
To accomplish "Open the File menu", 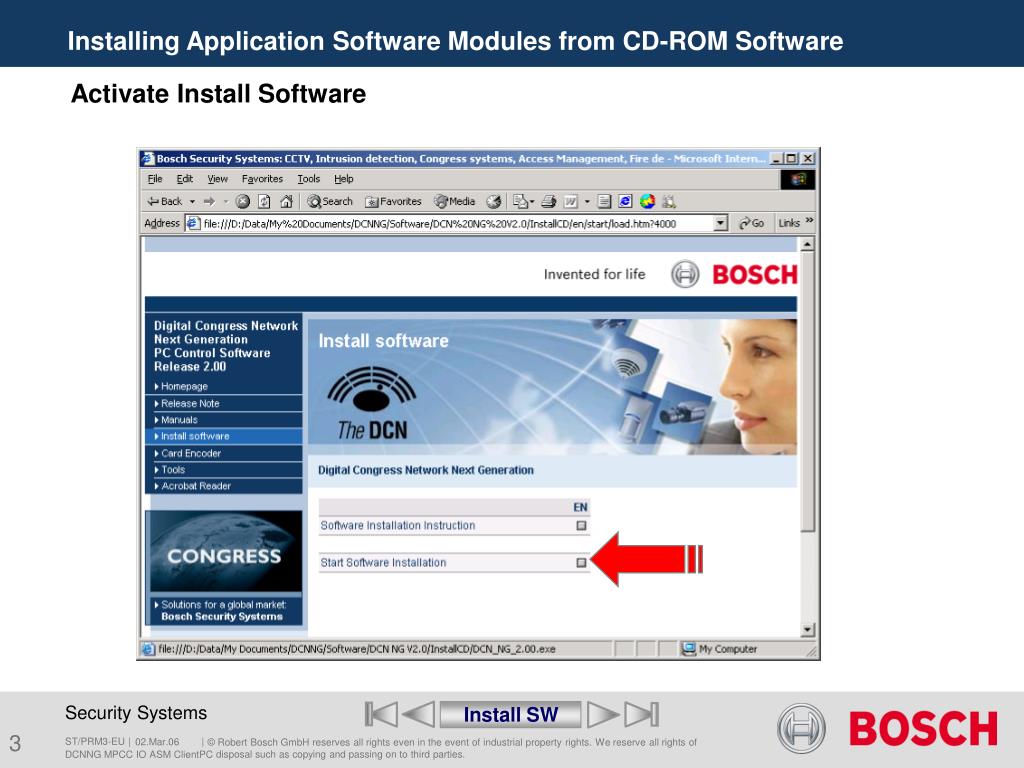I will tap(155, 179).
